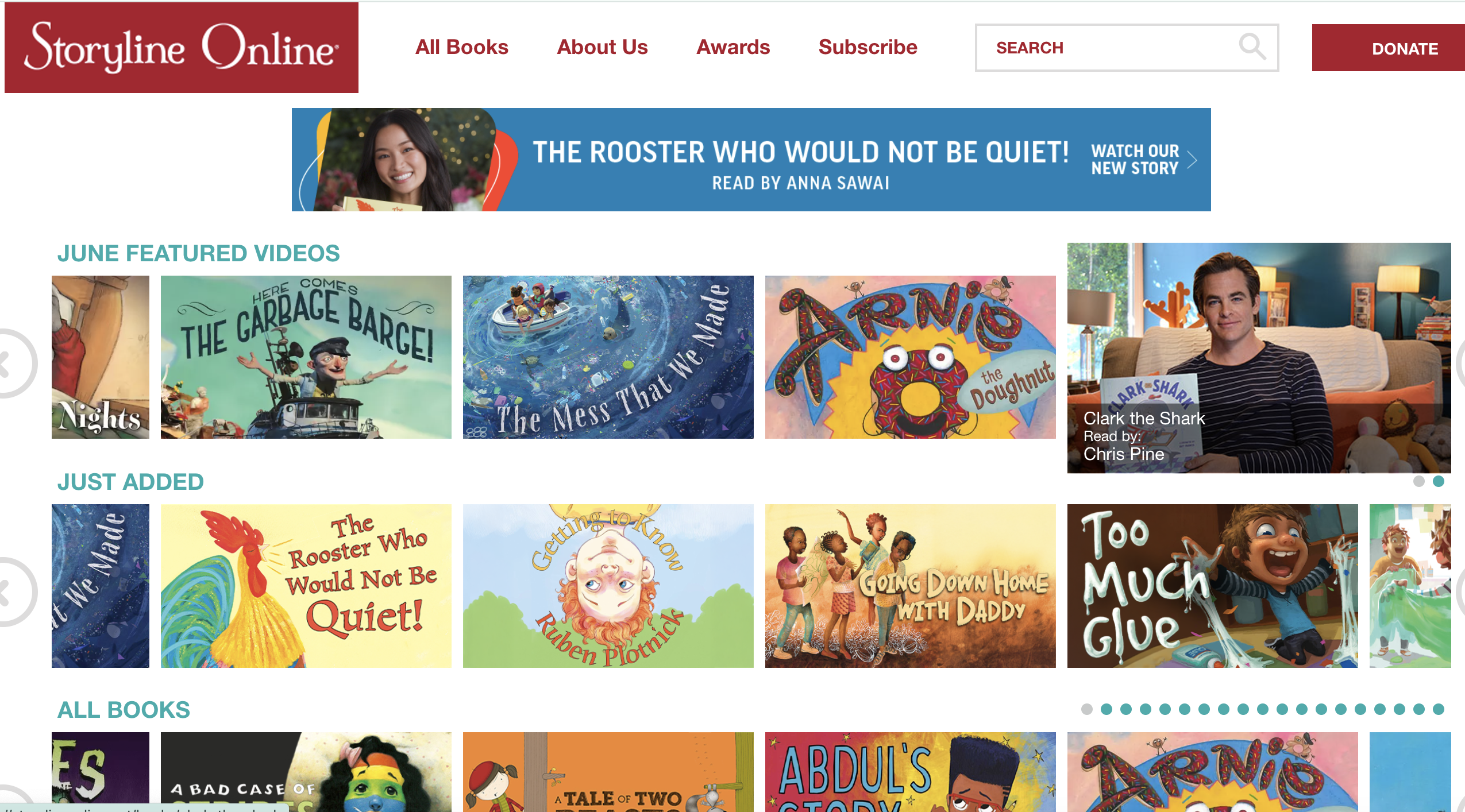Image resolution: width=1465 pixels, height=812 pixels.
Task: Open Here Comes the Garbage Barge video
Action: click(306, 357)
